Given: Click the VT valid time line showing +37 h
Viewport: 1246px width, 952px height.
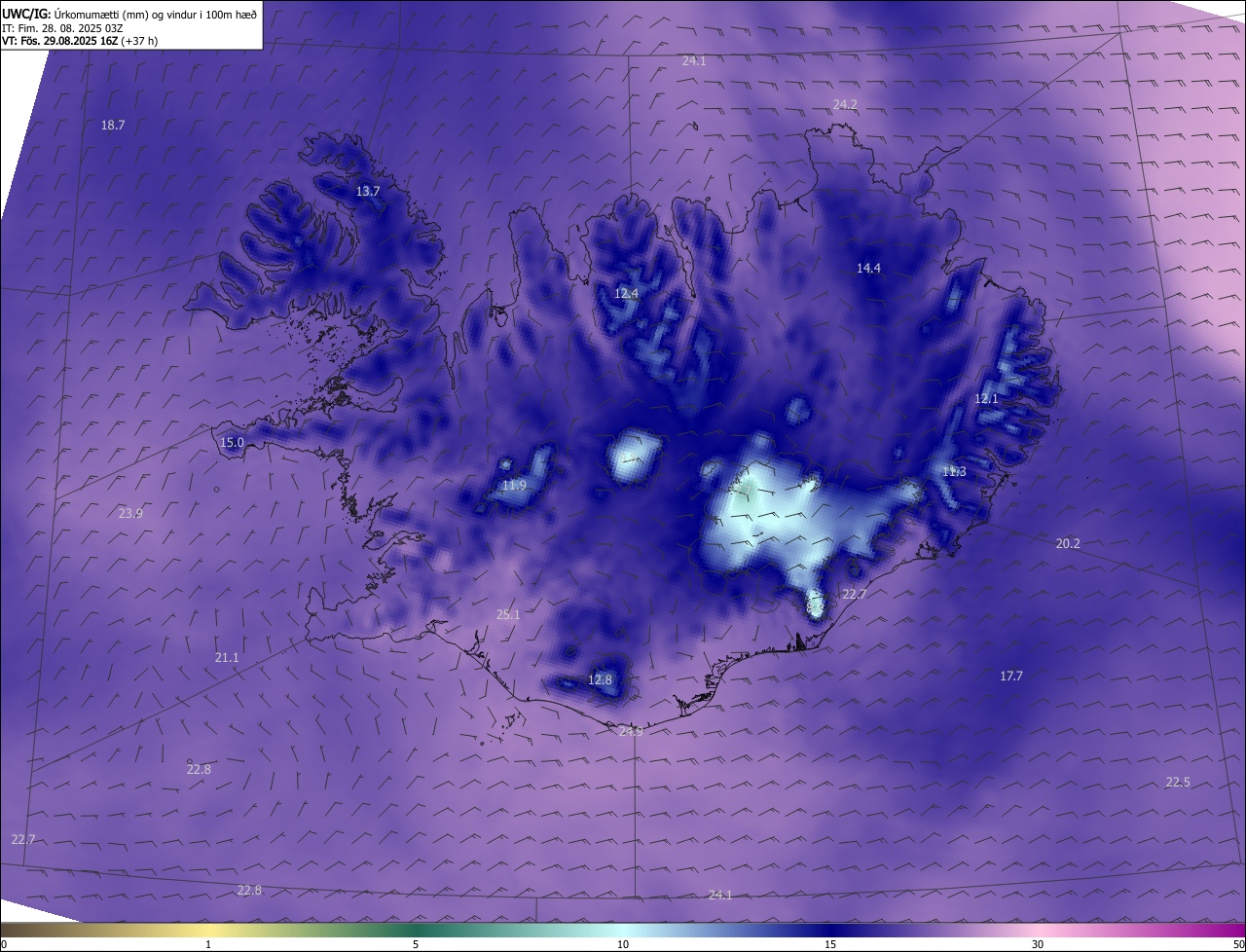Looking at the screenshot, I should 80,42.
